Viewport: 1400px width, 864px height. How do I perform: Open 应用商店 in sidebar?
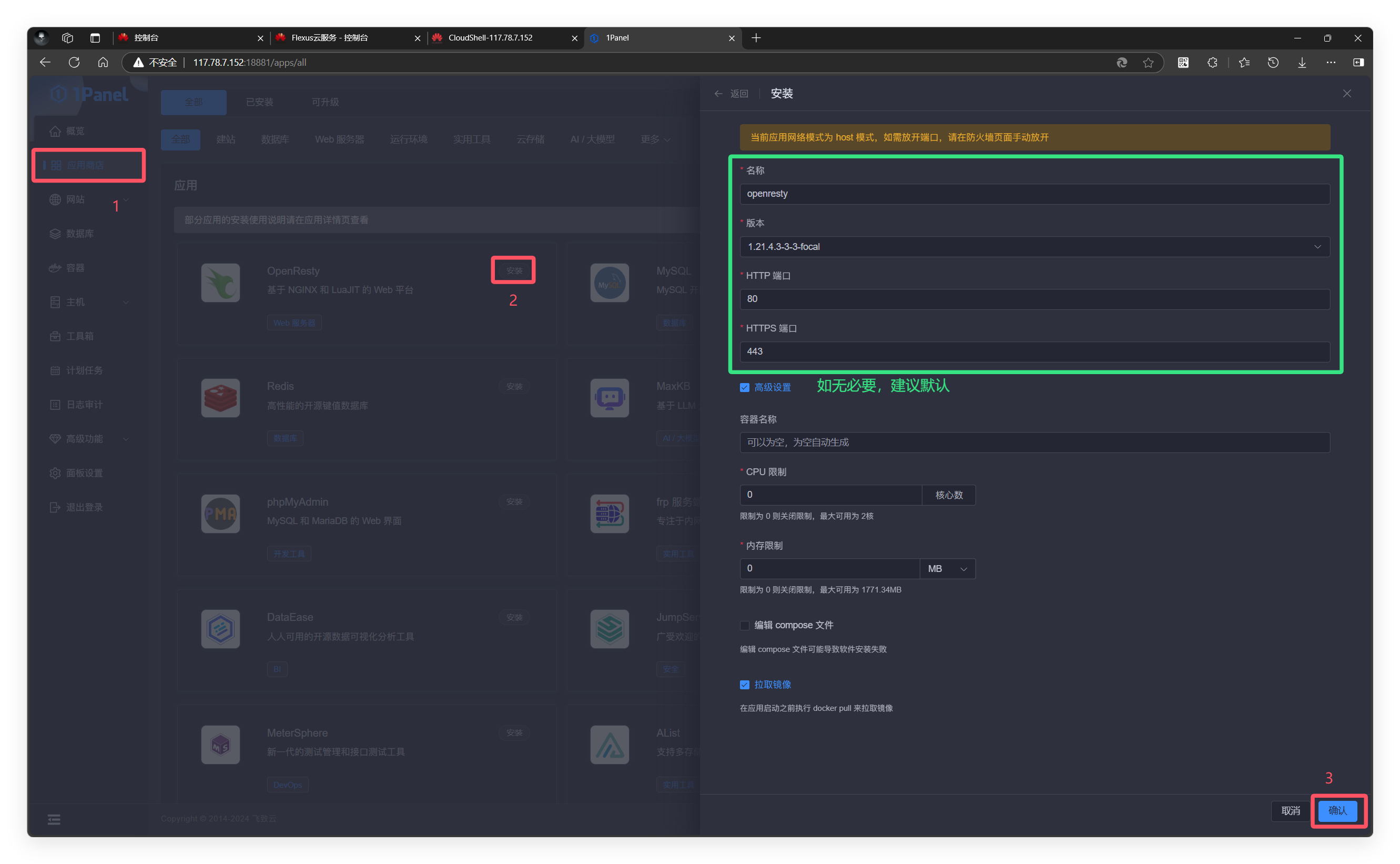click(88, 165)
